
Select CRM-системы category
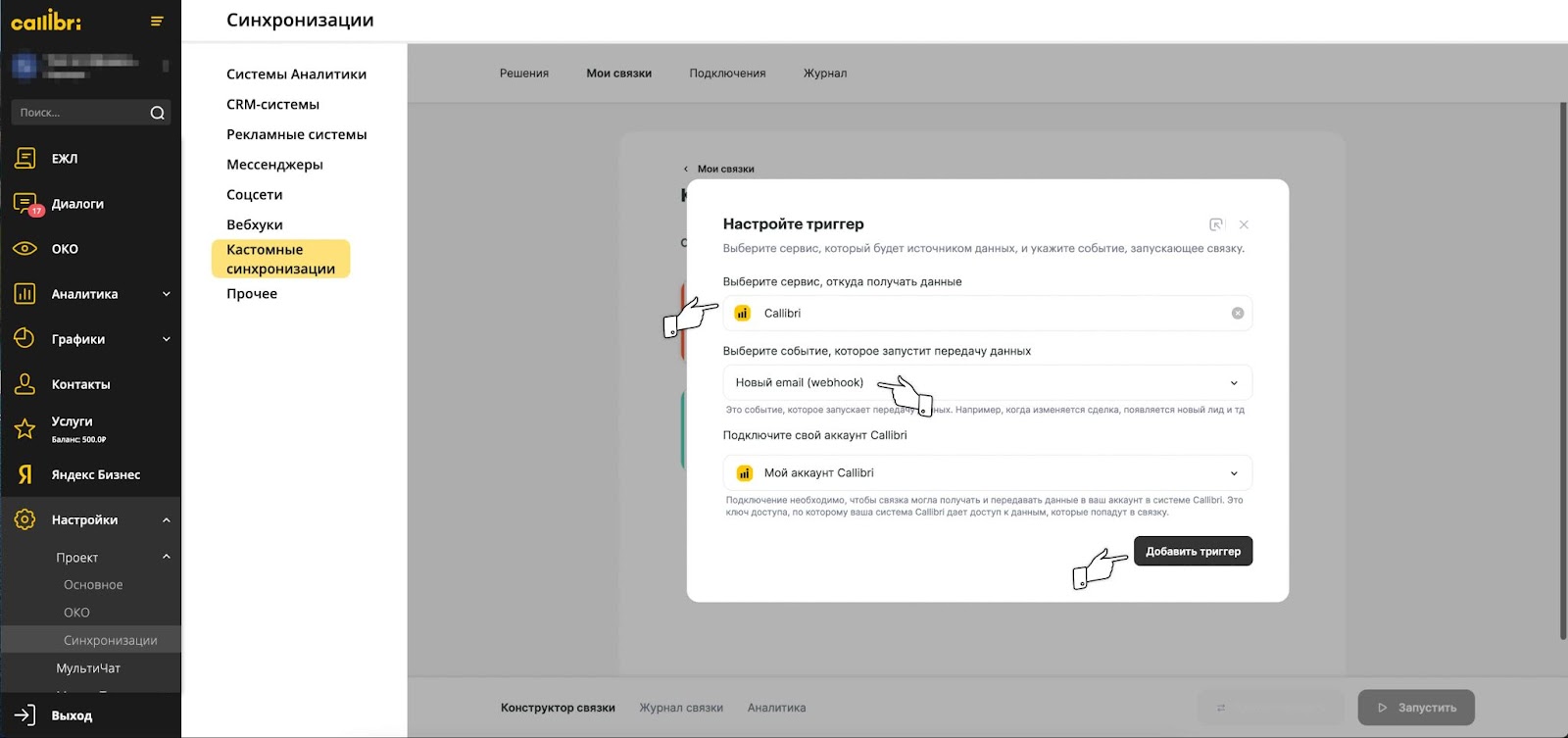[272, 105]
